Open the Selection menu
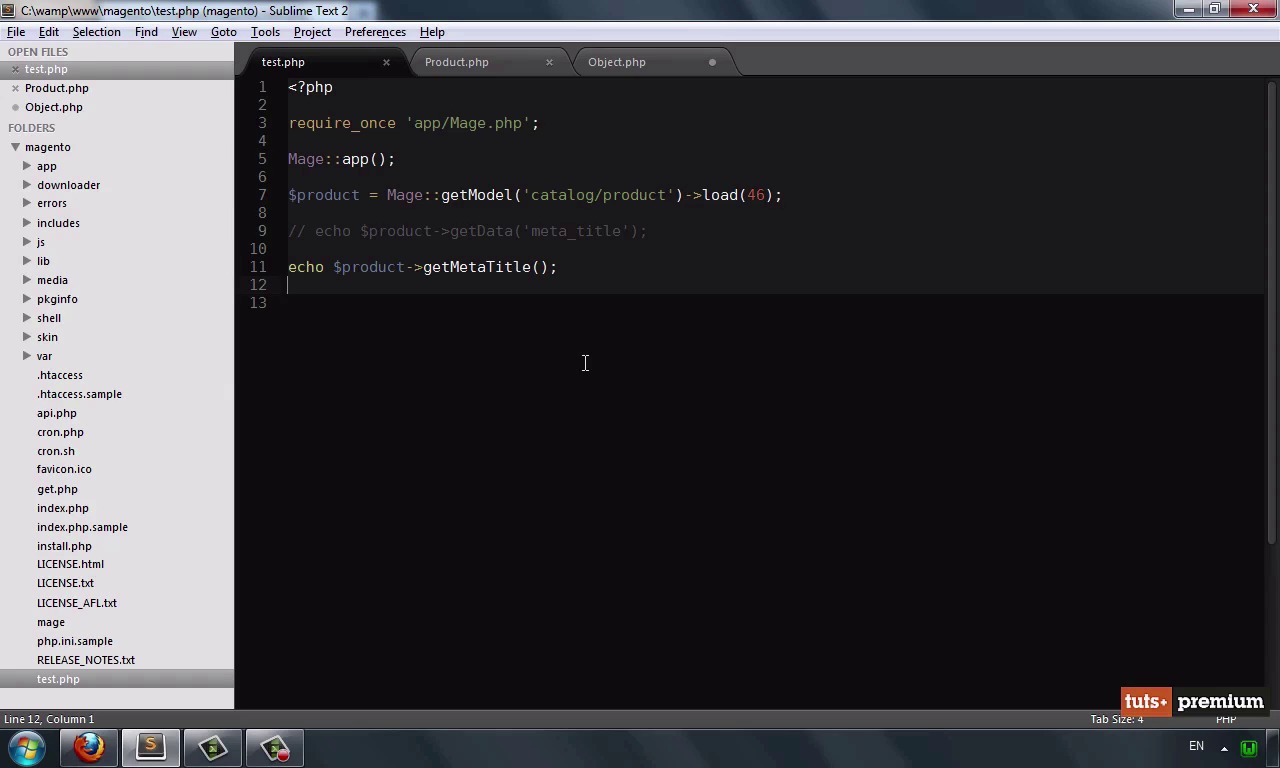Viewport: 1280px width, 768px height. click(x=96, y=32)
